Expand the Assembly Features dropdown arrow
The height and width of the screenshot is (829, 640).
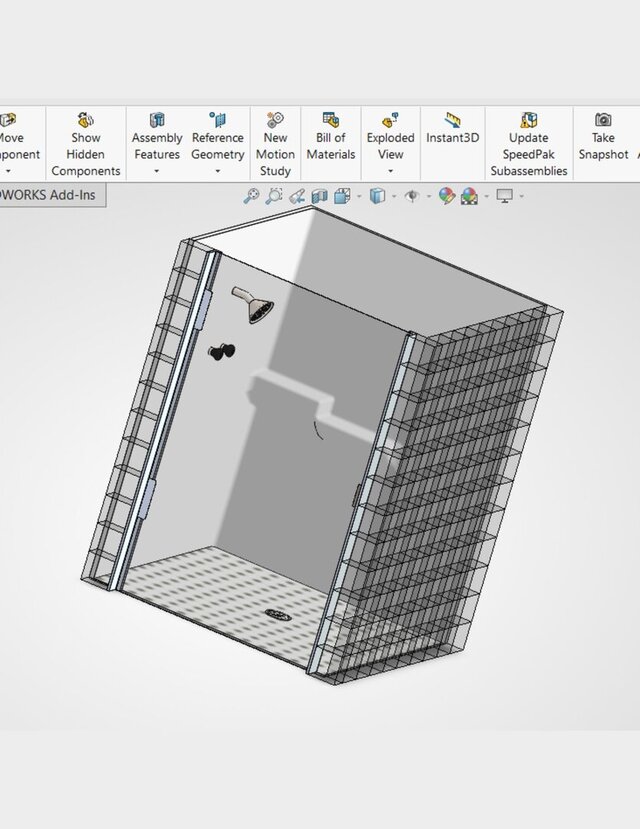click(157, 172)
